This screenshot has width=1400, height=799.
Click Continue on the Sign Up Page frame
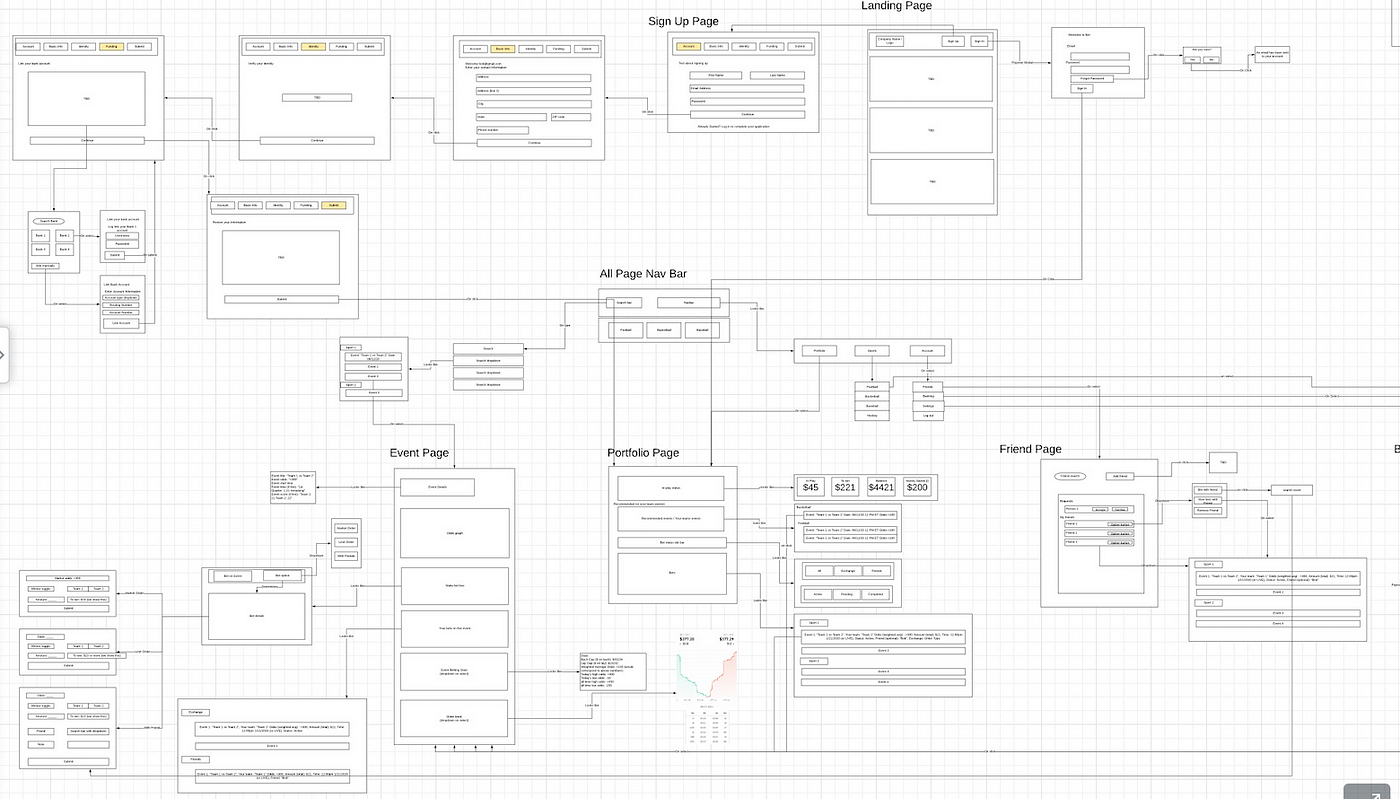[x=747, y=115]
